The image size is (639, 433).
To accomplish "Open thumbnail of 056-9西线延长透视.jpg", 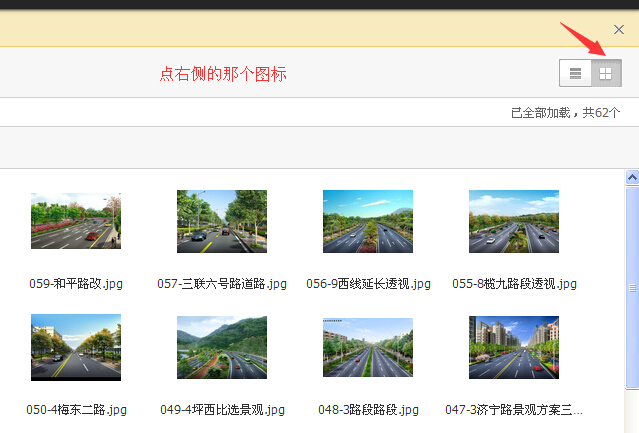I will [368, 221].
